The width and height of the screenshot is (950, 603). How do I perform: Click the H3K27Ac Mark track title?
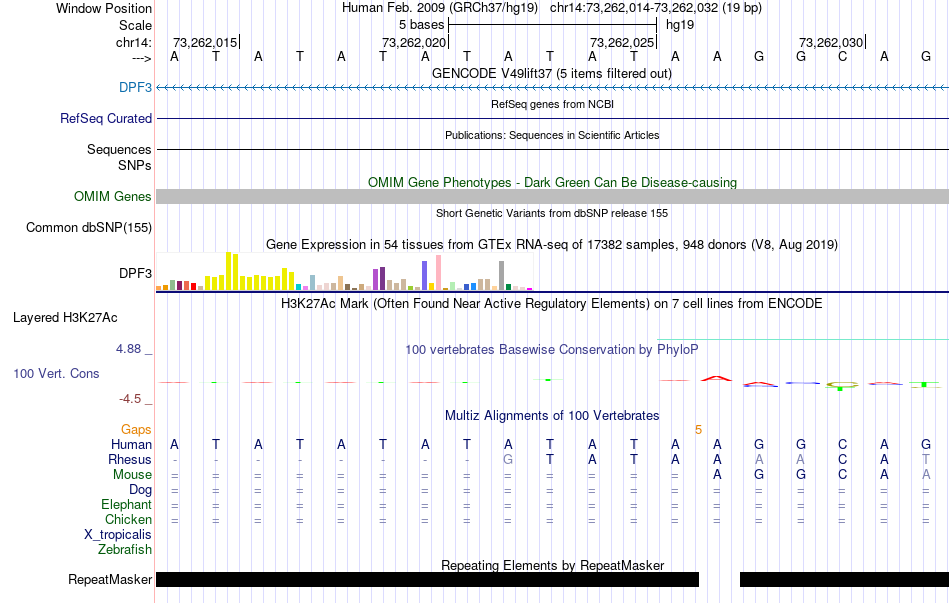[551, 304]
